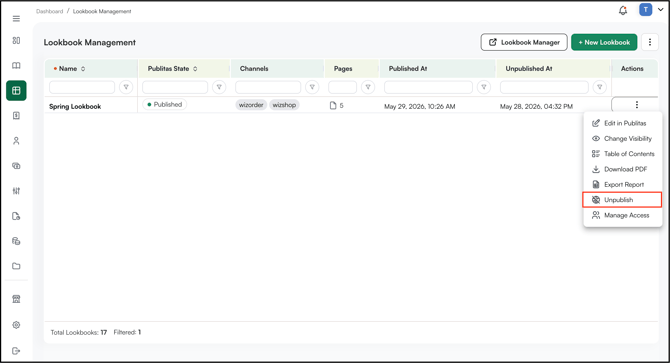Click the blue T user avatar
Image resolution: width=670 pixels, height=363 pixels.
(645, 9)
